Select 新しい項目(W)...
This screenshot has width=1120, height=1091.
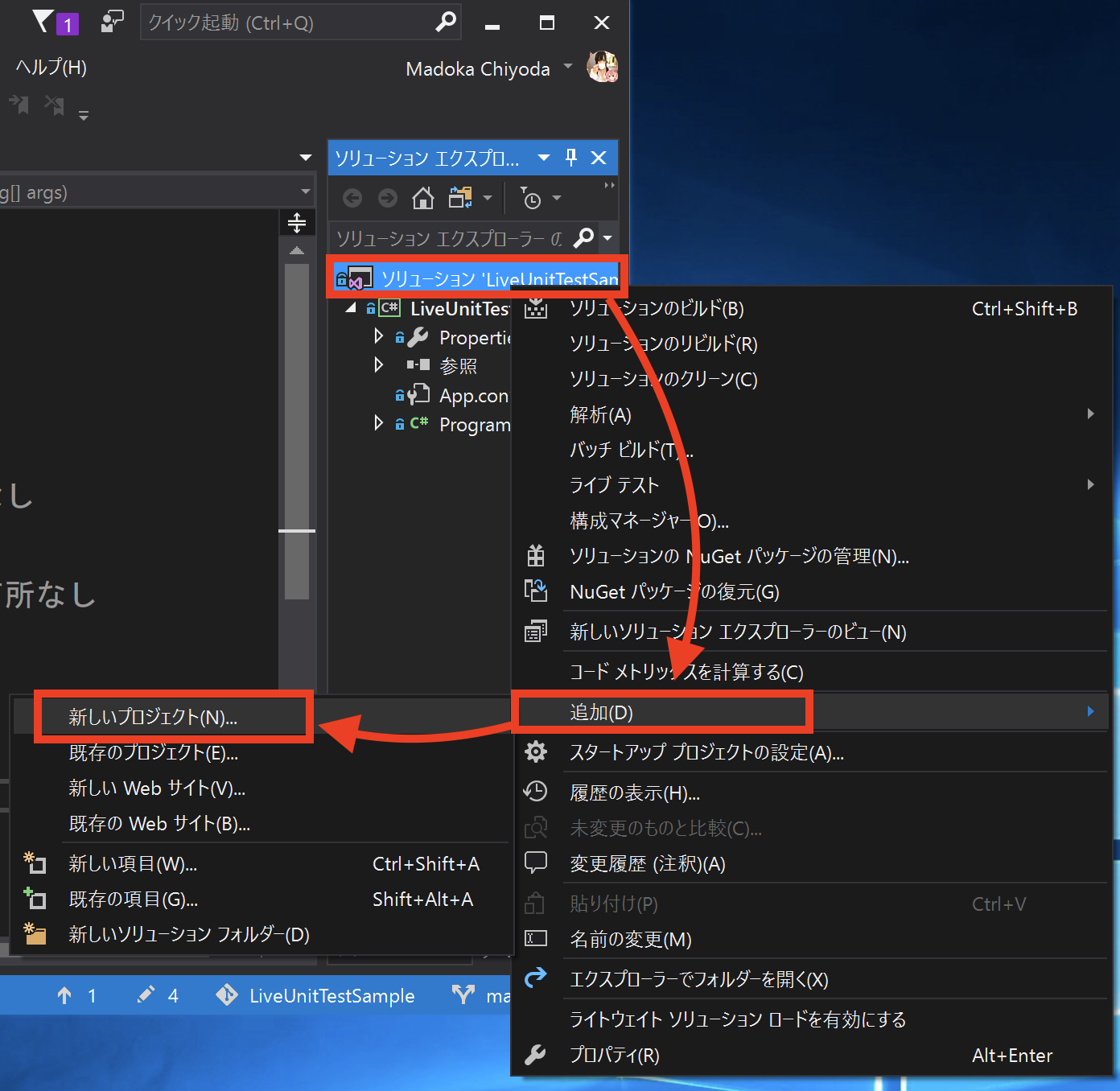tap(261, 863)
